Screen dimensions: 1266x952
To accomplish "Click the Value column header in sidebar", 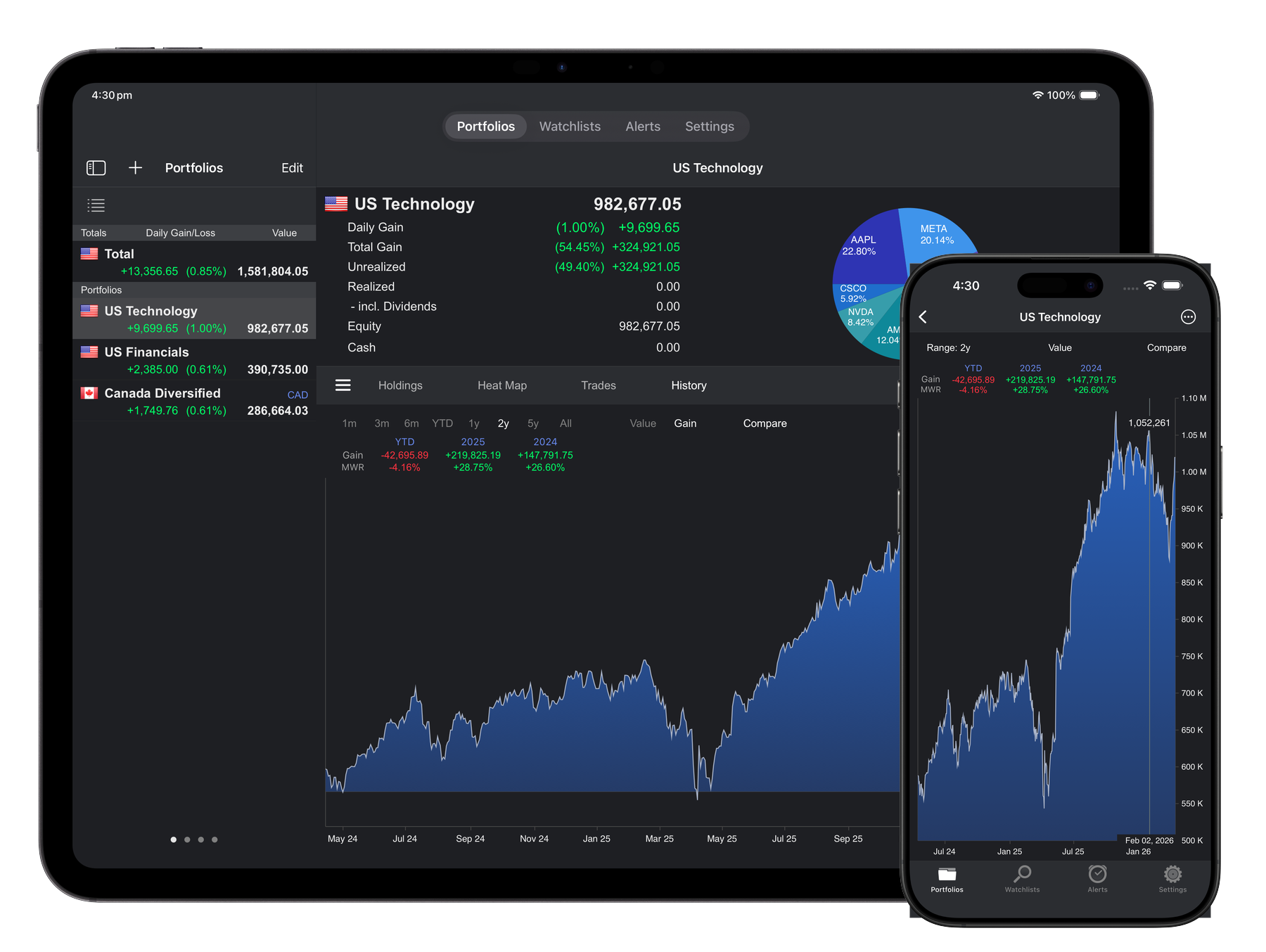I will click(x=284, y=233).
